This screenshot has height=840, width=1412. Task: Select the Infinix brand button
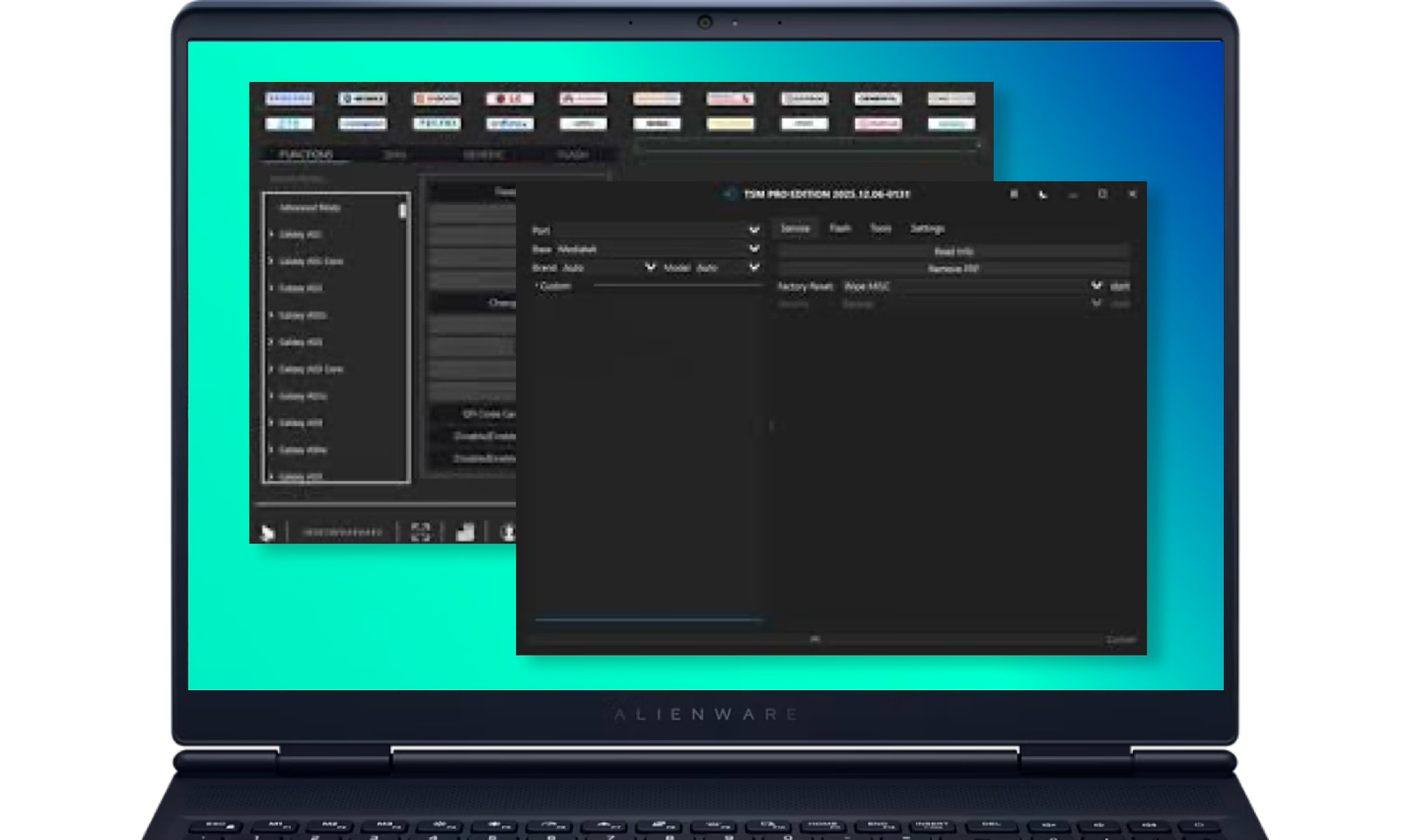[x=510, y=124]
